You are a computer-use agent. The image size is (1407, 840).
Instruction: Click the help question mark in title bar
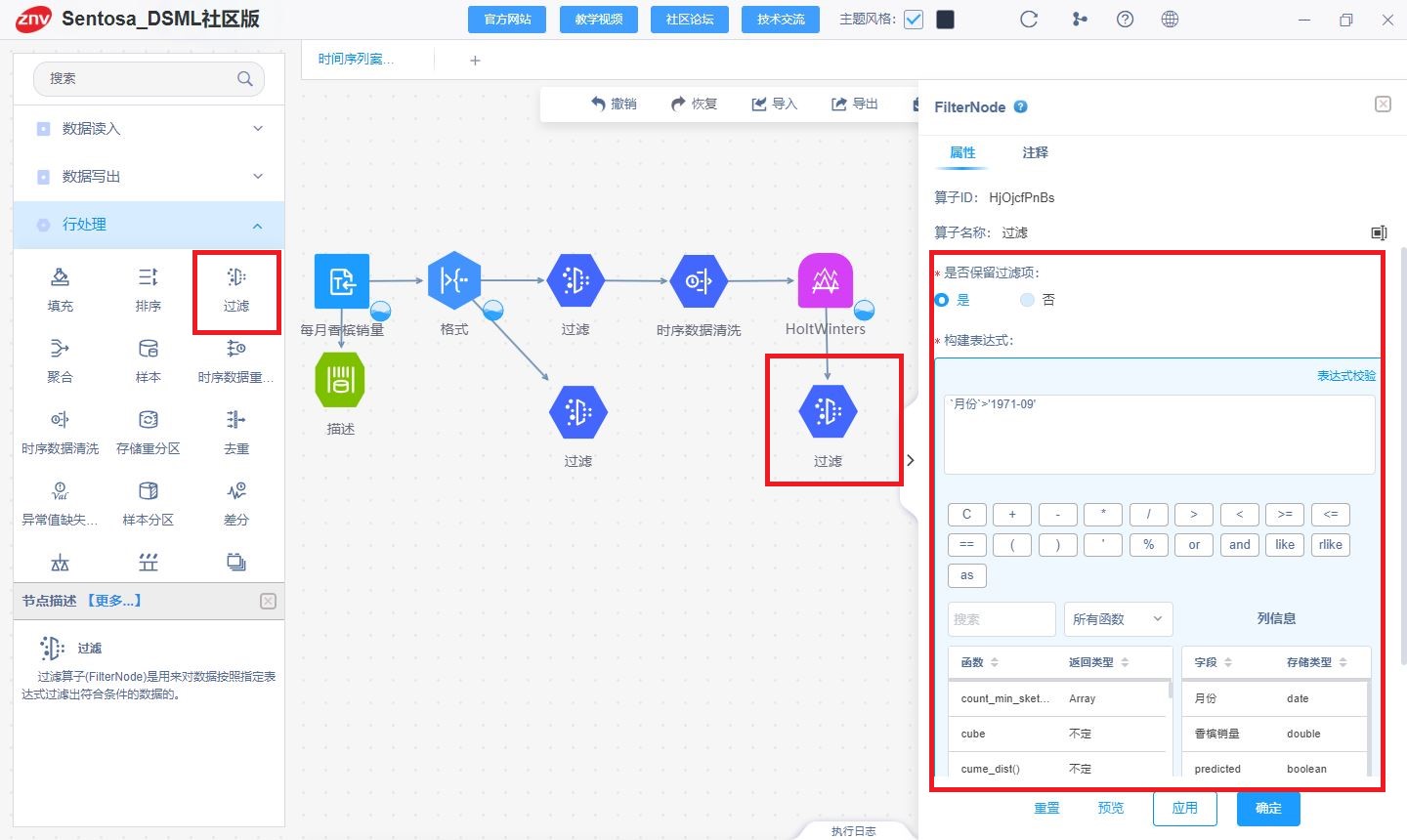[x=1125, y=20]
